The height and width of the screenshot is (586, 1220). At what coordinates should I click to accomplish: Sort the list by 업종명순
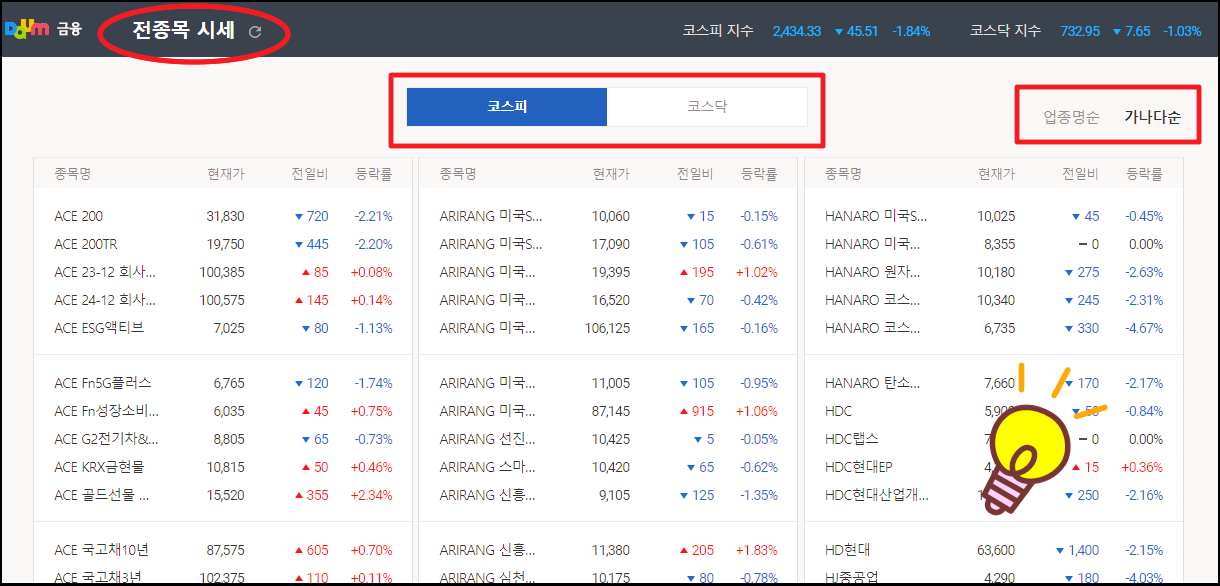pos(1071,117)
